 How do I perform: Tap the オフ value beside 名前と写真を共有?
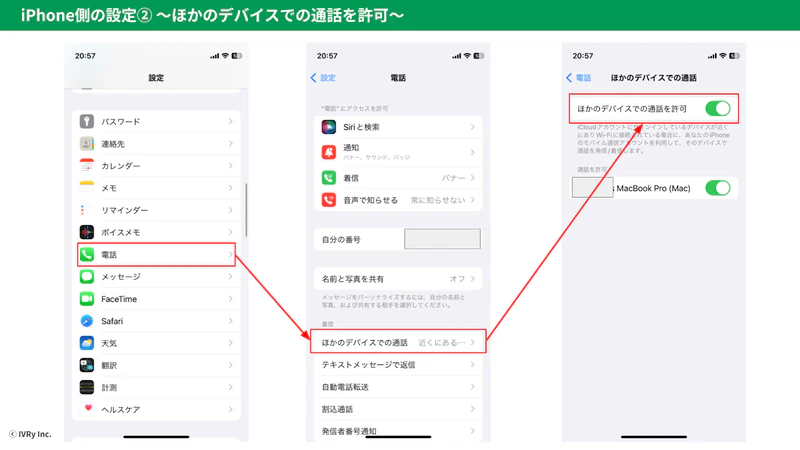[x=457, y=279]
